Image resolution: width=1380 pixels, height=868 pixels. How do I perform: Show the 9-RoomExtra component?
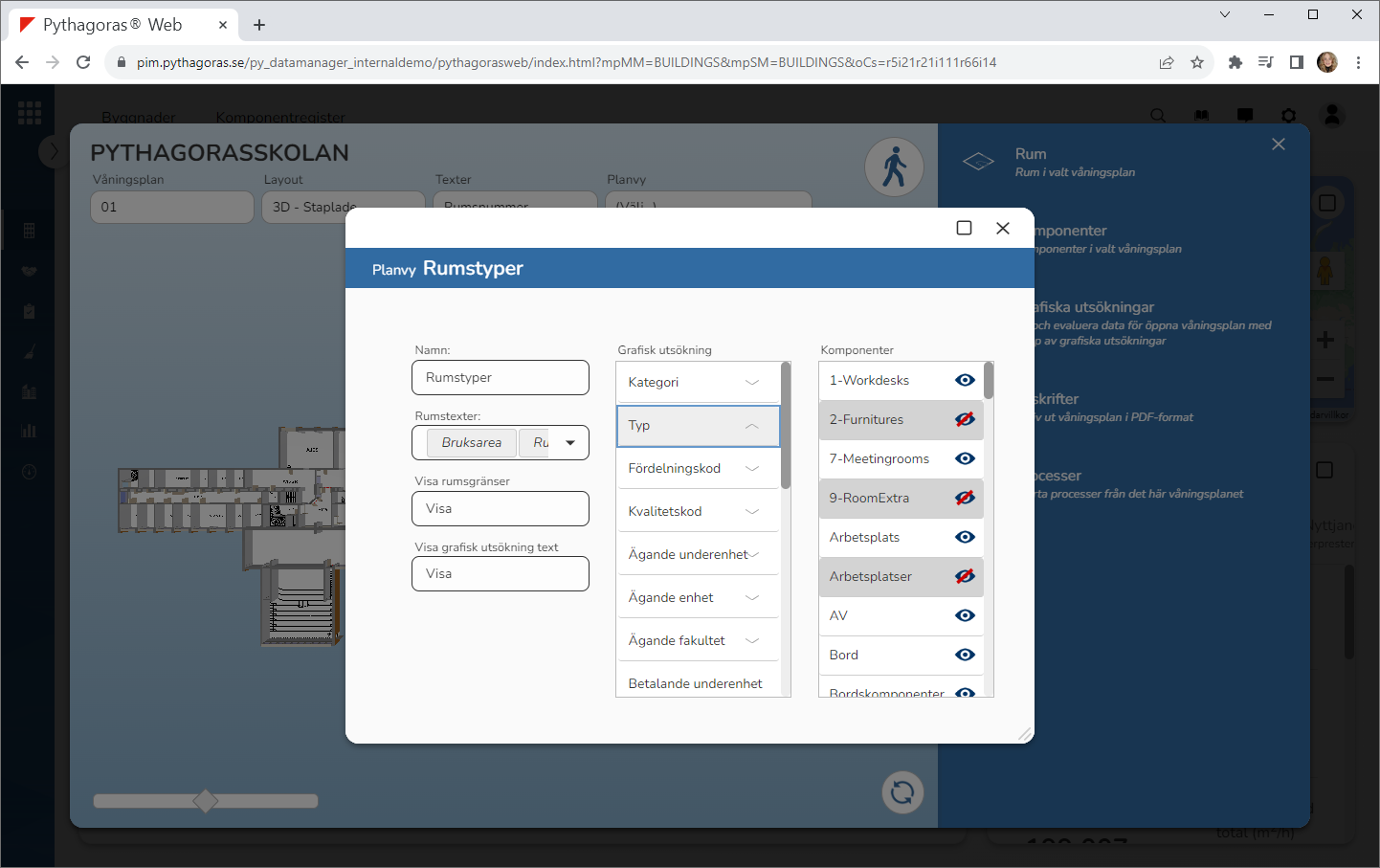tap(965, 498)
